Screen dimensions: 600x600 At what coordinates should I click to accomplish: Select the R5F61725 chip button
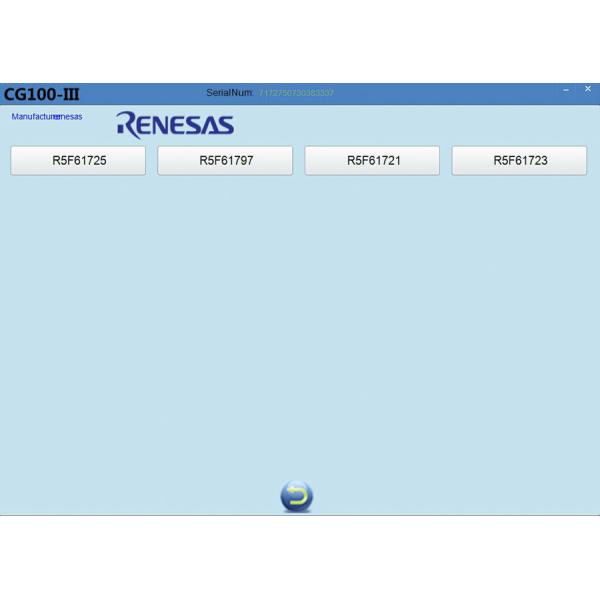(x=78, y=160)
